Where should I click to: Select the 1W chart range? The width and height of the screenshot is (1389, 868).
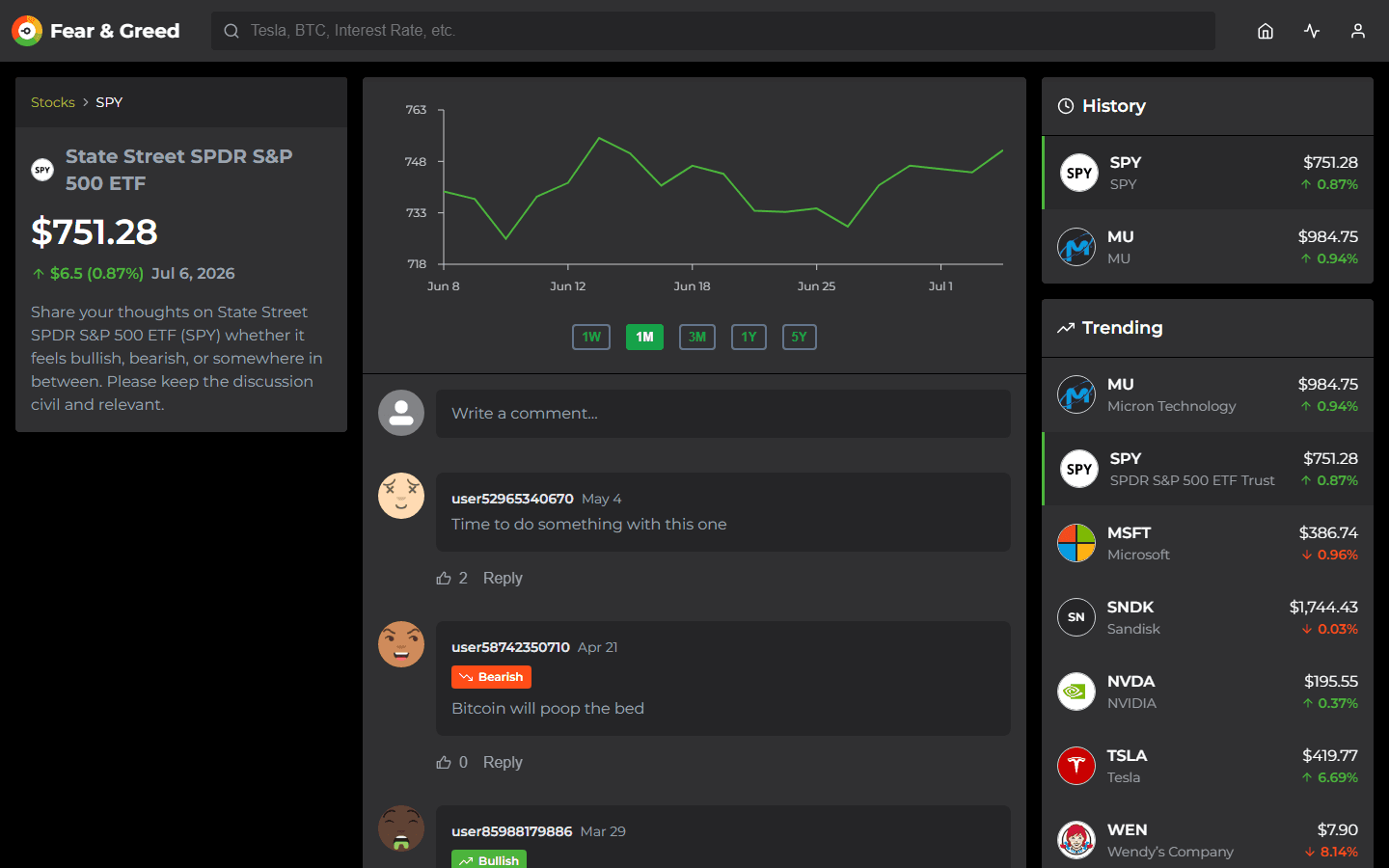[x=591, y=337]
